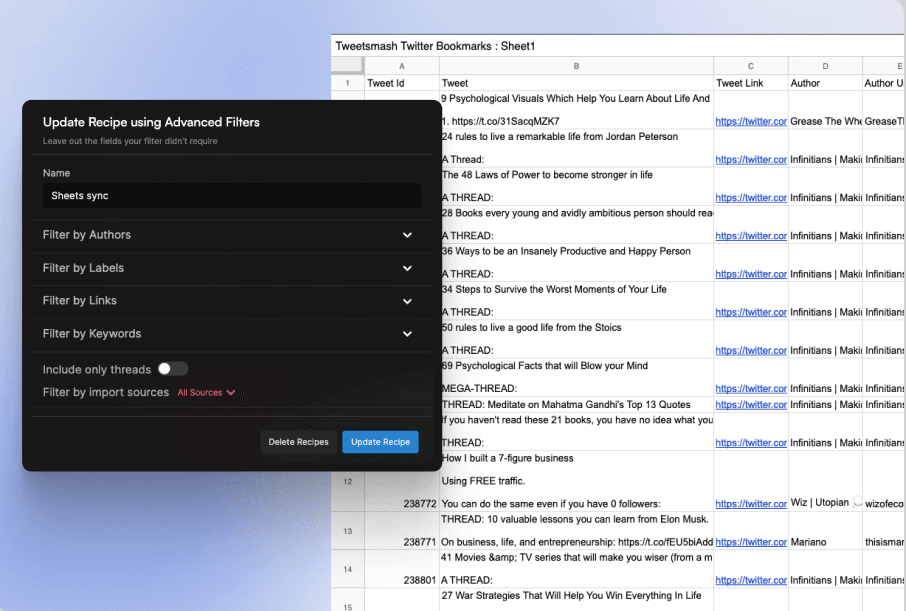Select row 14 header in spreadsheet
The image size is (906, 611).
[347, 569]
